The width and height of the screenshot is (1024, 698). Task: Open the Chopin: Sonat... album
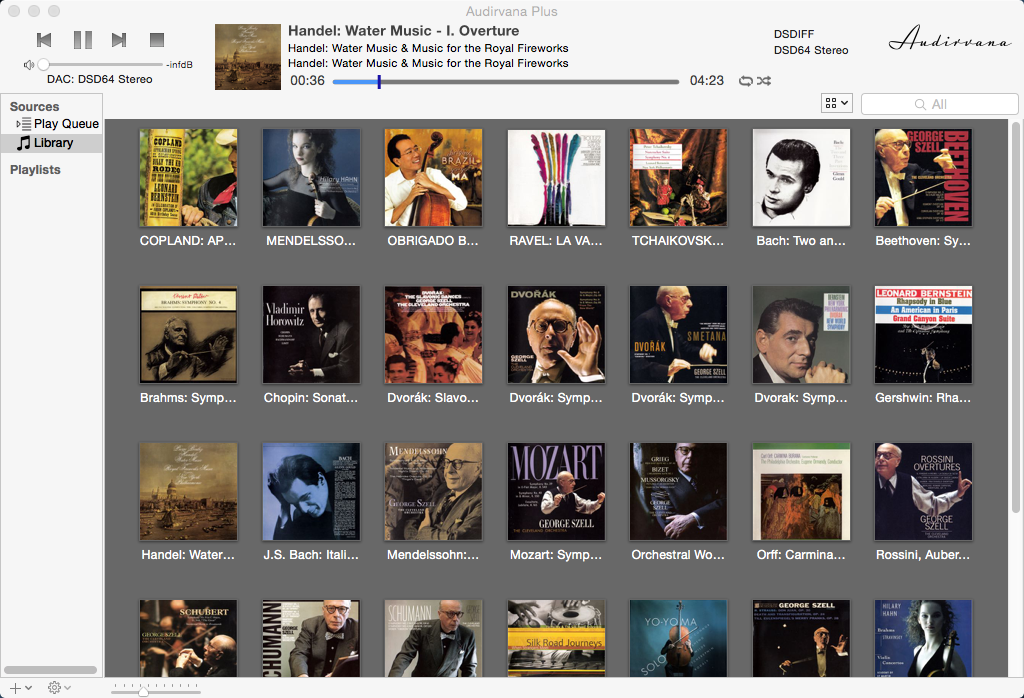tap(311, 334)
